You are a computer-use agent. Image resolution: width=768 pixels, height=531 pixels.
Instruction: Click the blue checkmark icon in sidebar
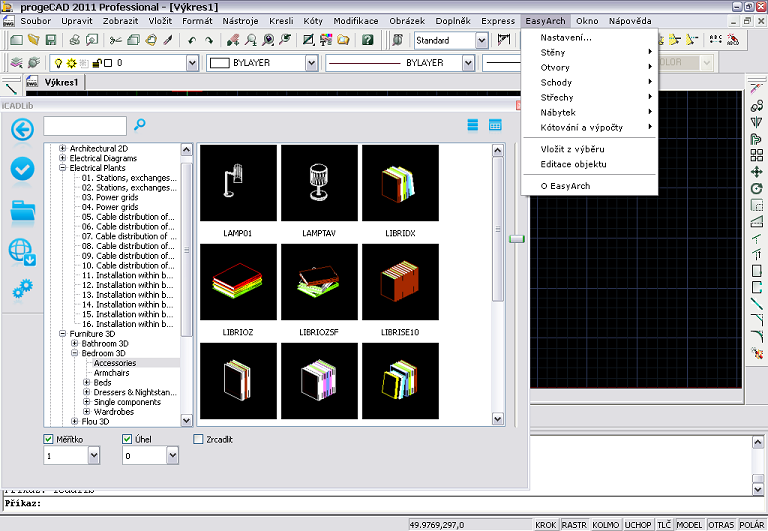[x=22, y=169]
